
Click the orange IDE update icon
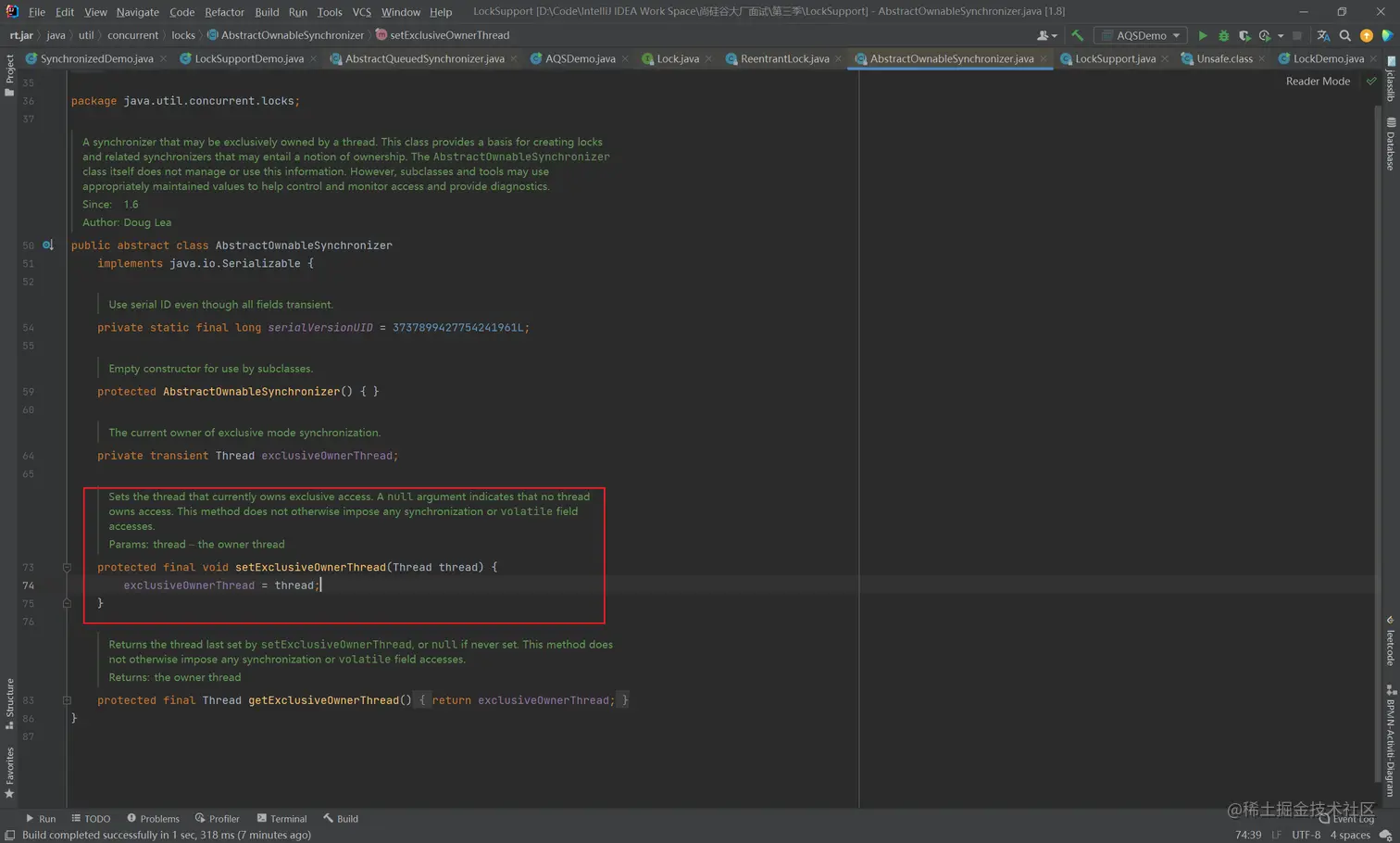pyautogui.click(x=1367, y=35)
